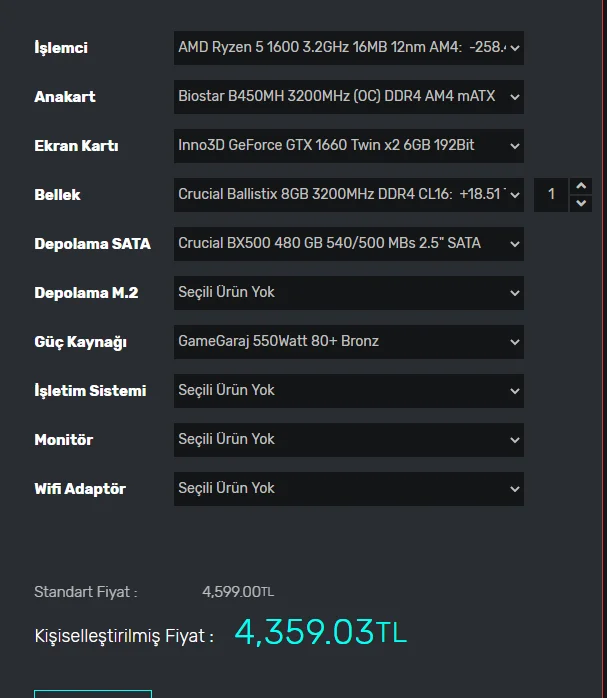607x698 pixels.
Task: Expand the Güç Kaynağı power supply dropdown
Action: tap(348, 341)
